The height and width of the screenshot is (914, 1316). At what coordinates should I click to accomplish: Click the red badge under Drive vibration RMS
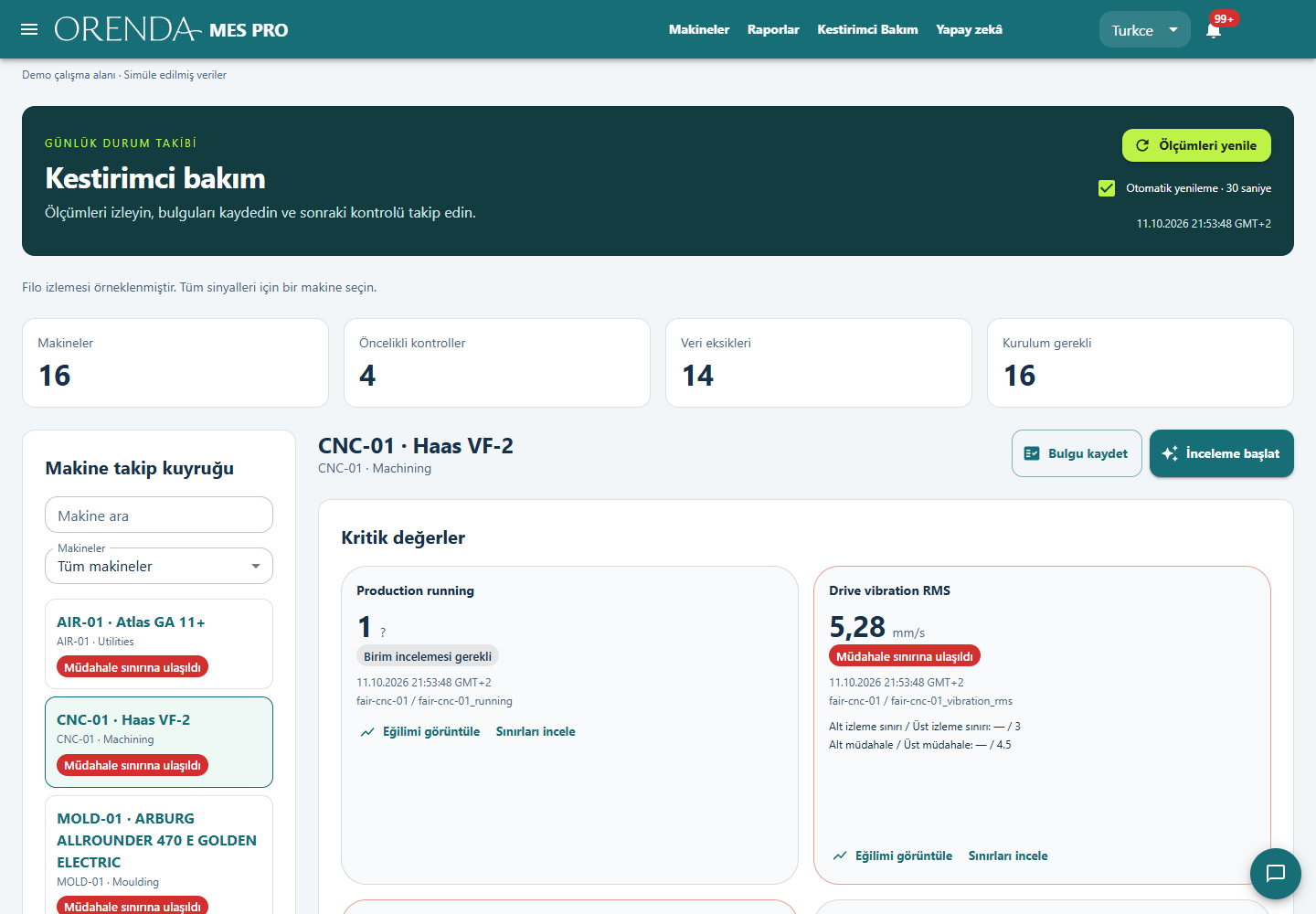905,656
